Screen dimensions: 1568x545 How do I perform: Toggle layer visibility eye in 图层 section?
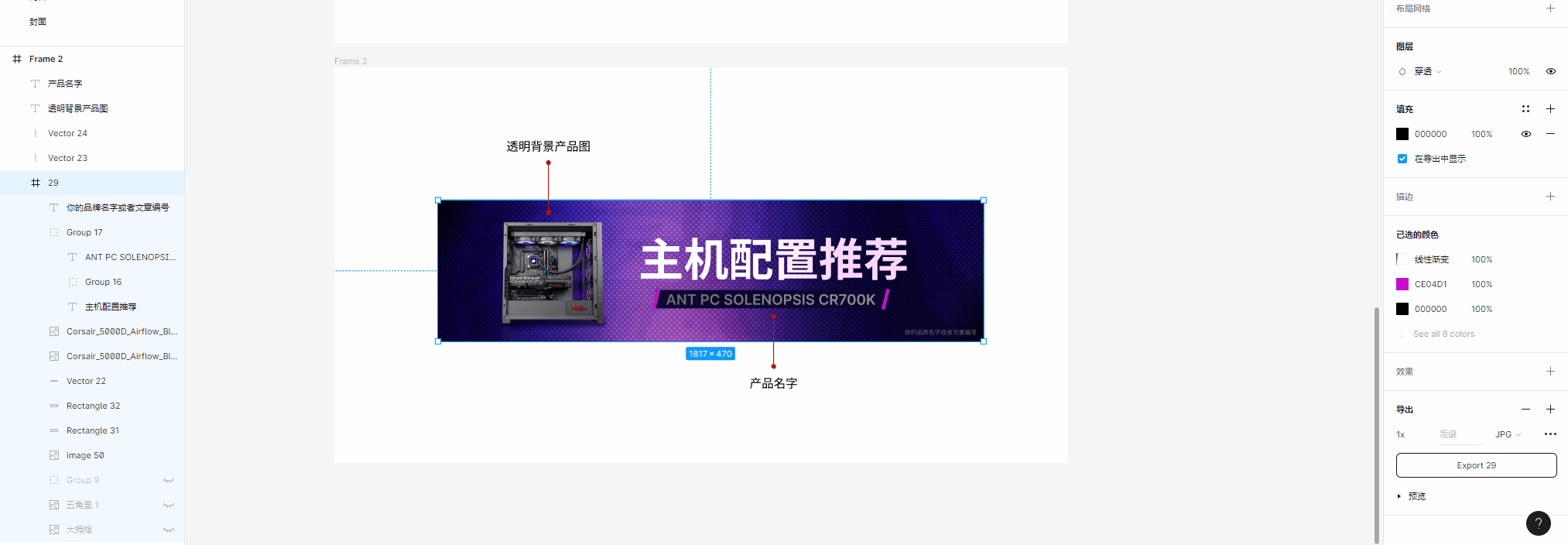pos(1550,71)
